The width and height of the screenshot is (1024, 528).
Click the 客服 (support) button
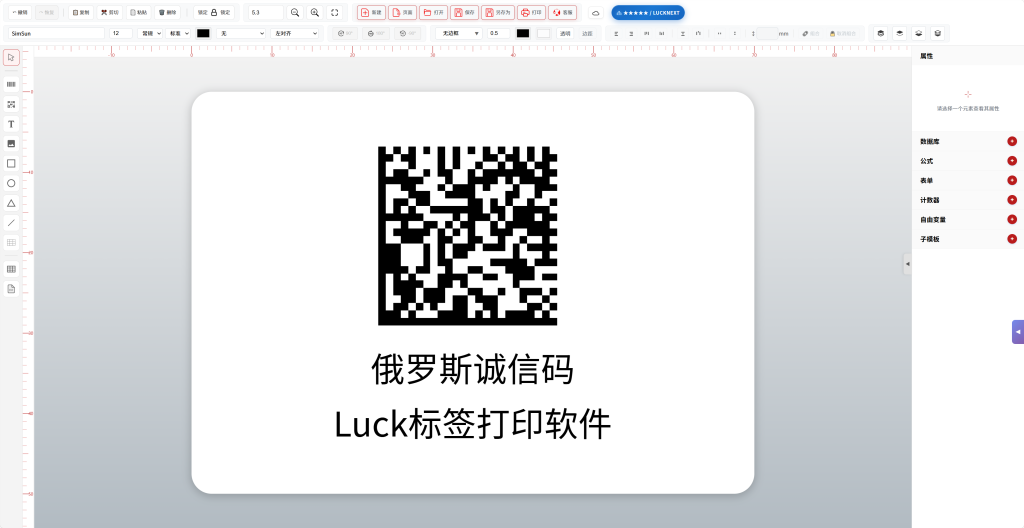pos(563,12)
